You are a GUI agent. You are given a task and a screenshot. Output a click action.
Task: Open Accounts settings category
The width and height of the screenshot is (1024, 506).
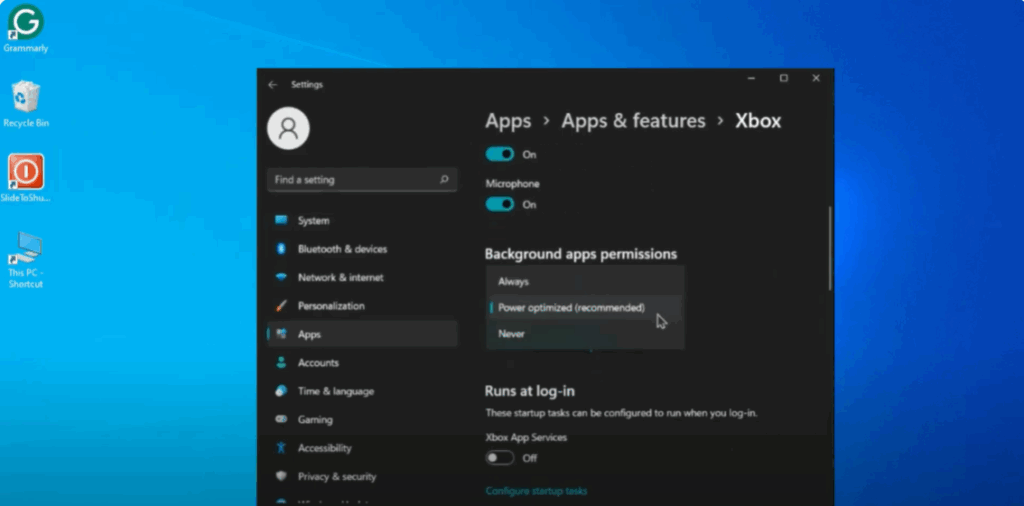pyautogui.click(x=362, y=362)
